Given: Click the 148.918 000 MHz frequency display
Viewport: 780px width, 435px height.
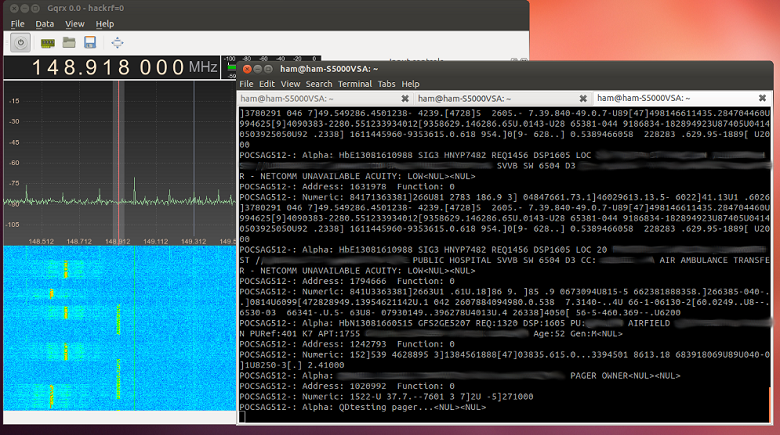Looking at the screenshot, I should (x=110, y=68).
